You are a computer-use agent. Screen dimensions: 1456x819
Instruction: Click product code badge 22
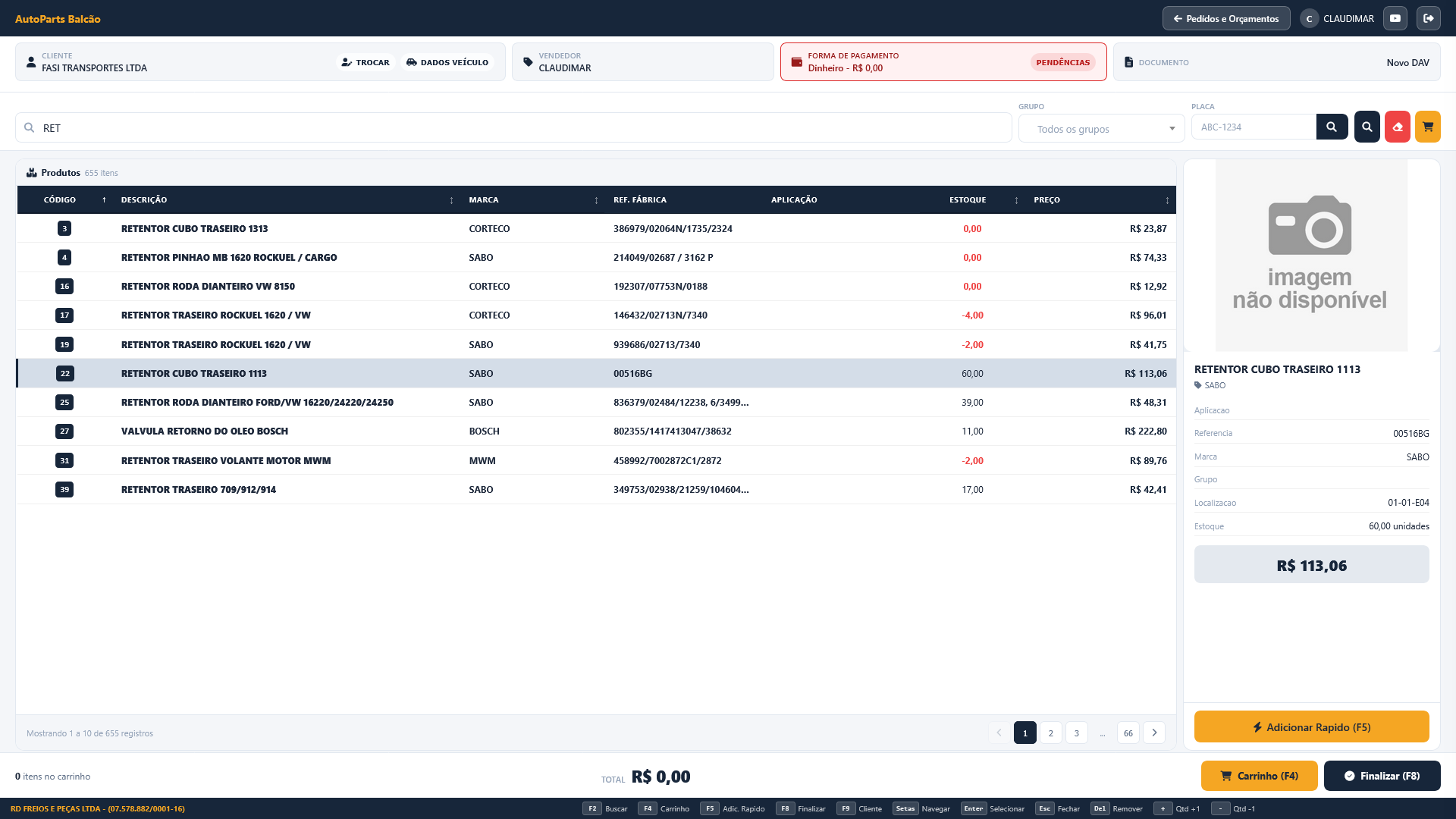point(64,373)
